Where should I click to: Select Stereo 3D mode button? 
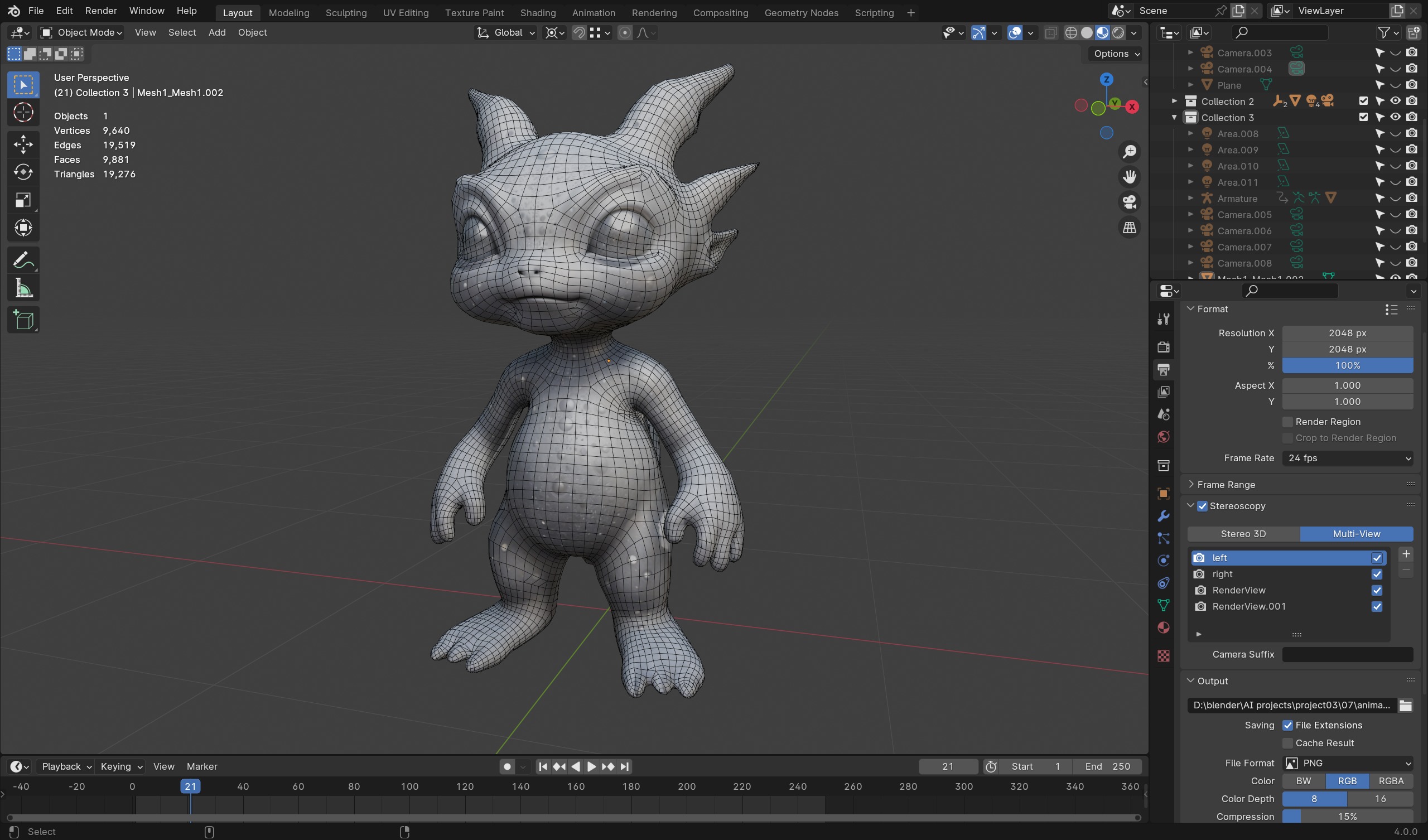click(1243, 534)
